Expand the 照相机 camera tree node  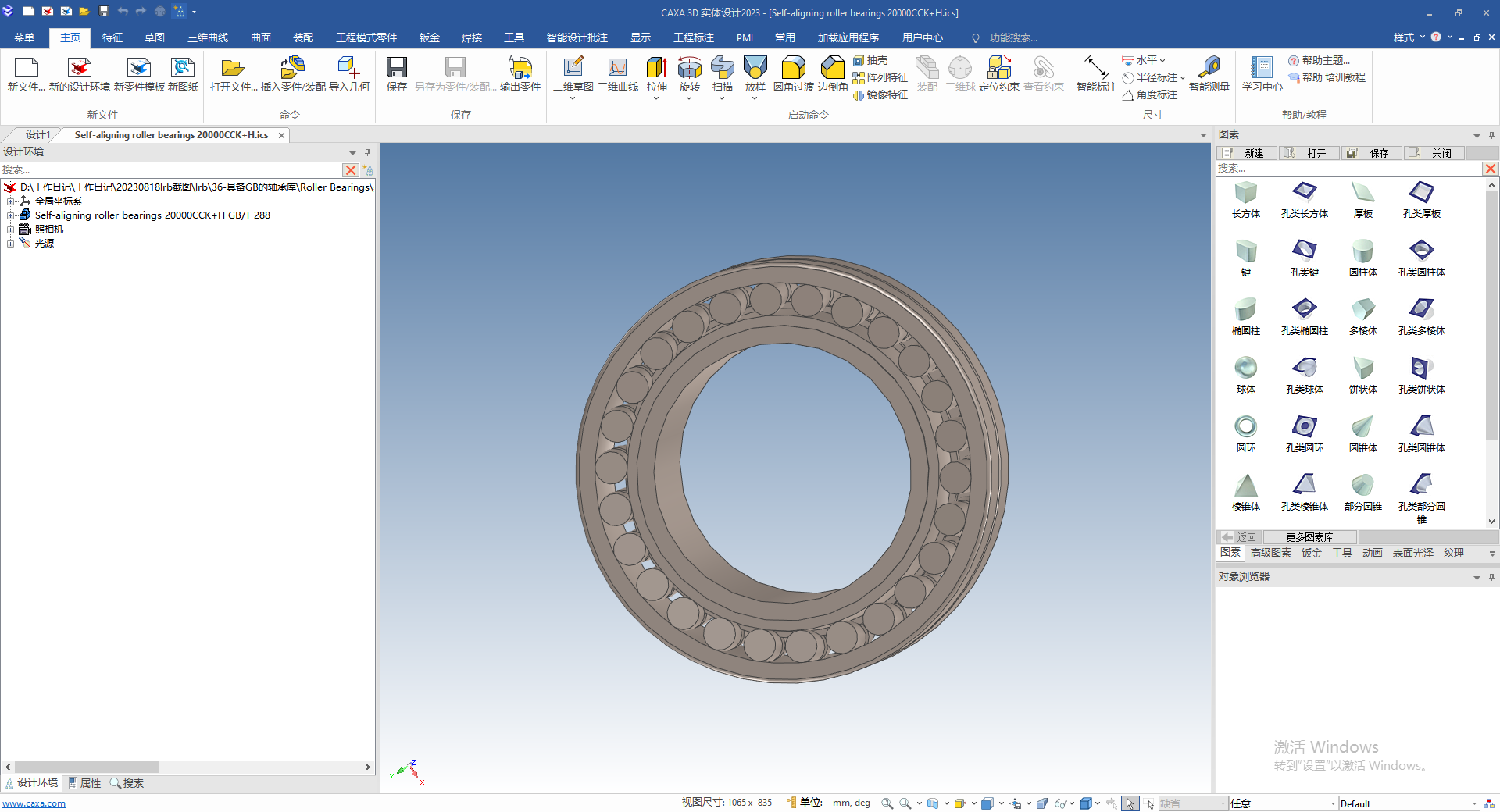(x=11, y=230)
